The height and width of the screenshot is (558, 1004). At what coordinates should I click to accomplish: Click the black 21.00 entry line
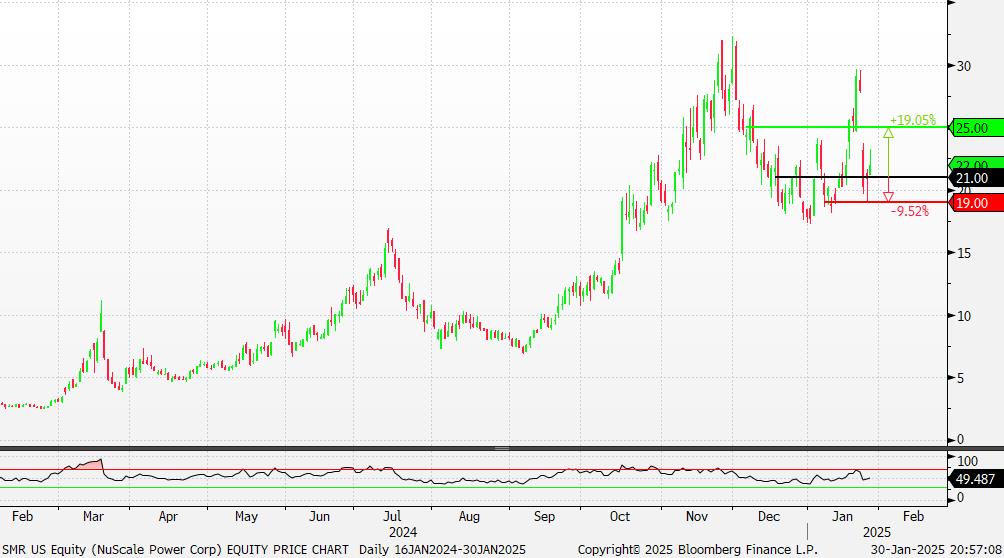click(x=861, y=177)
